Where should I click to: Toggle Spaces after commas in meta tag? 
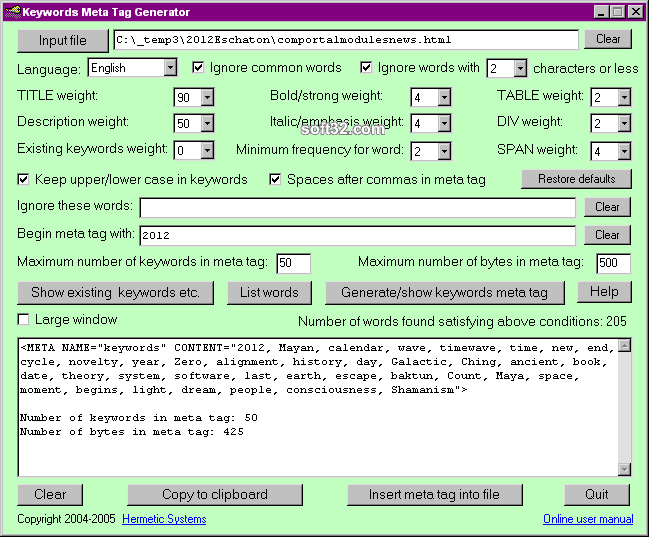(x=275, y=179)
